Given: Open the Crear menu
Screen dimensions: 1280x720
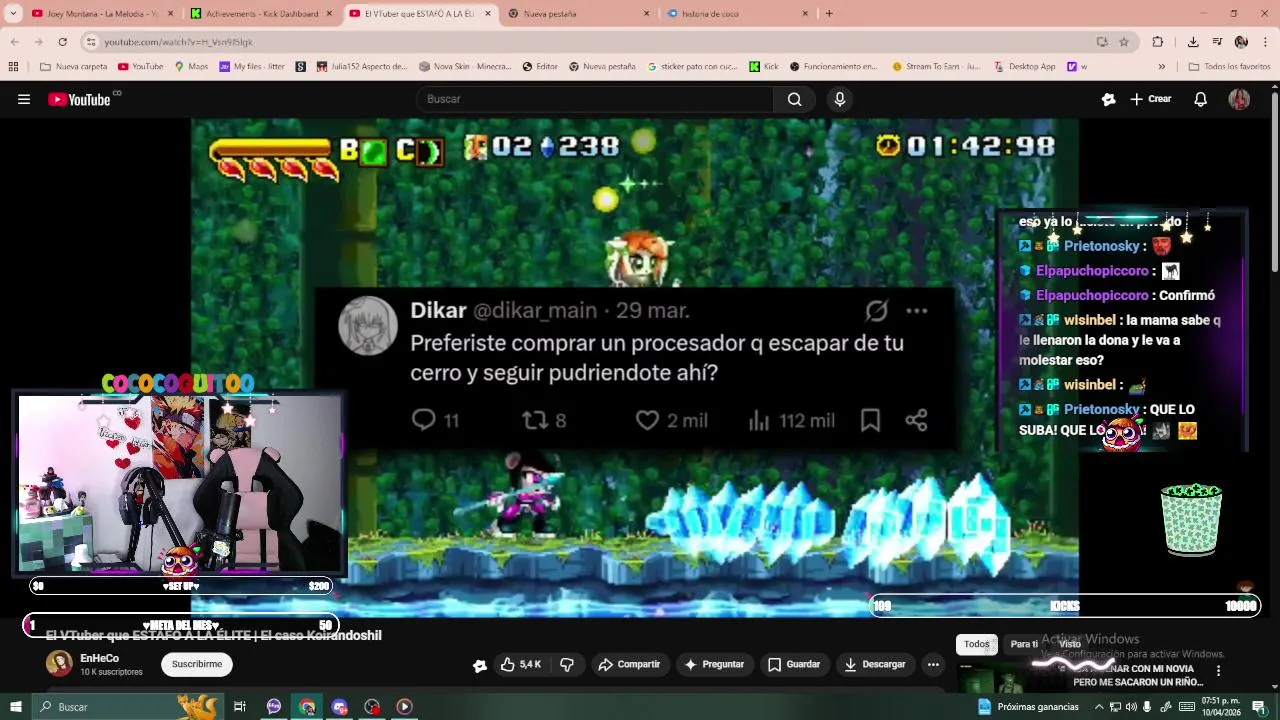Looking at the screenshot, I should point(1151,99).
